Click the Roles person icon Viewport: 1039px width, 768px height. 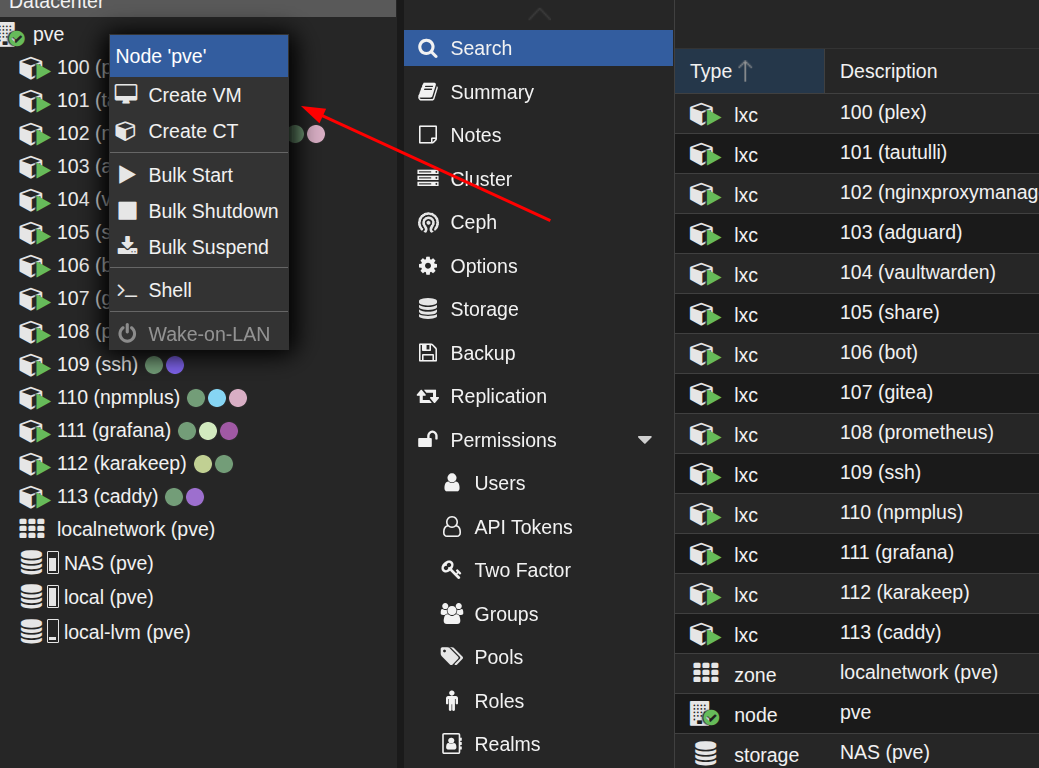click(x=452, y=701)
